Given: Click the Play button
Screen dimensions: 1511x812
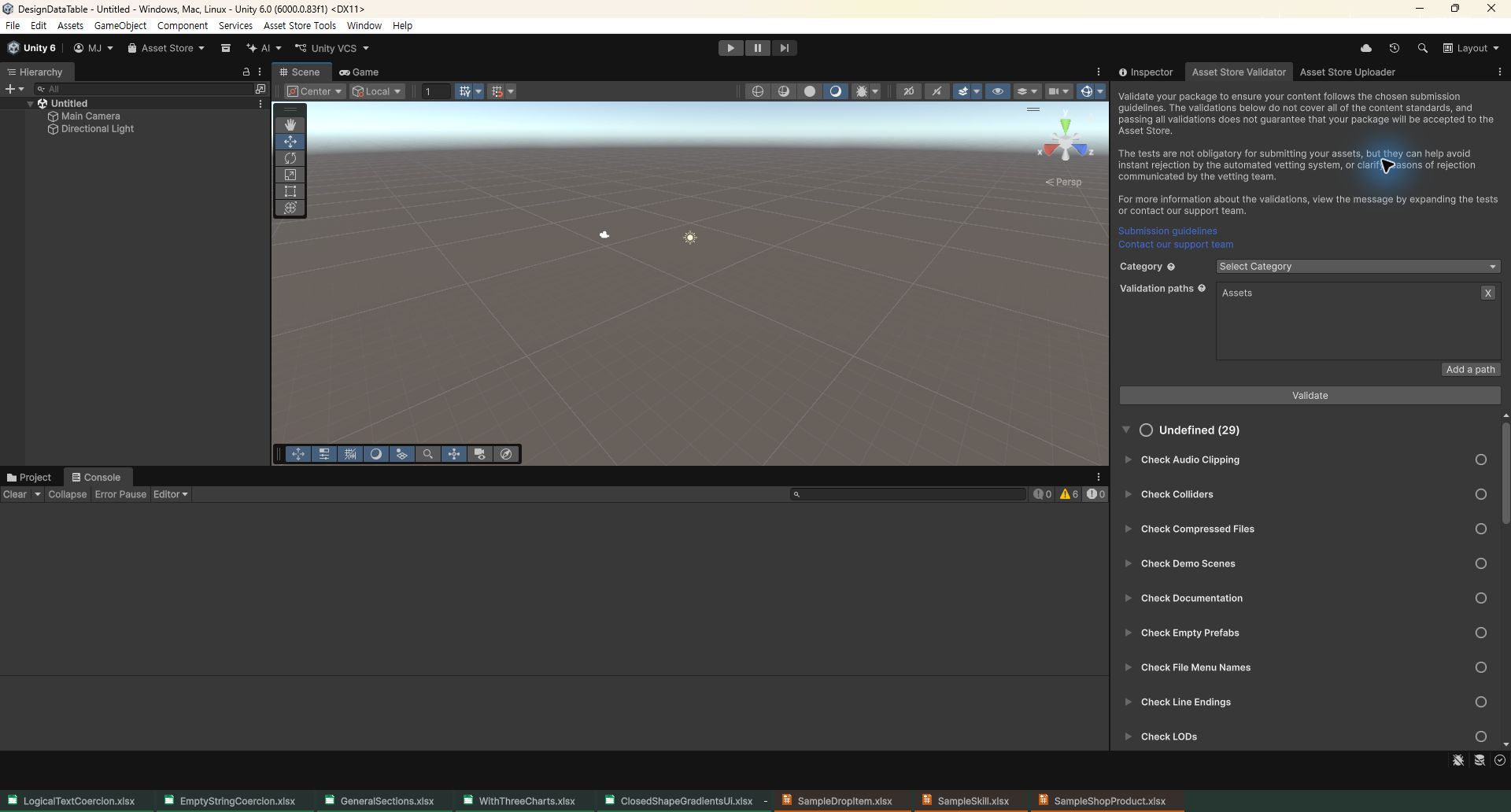Looking at the screenshot, I should [x=731, y=48].
